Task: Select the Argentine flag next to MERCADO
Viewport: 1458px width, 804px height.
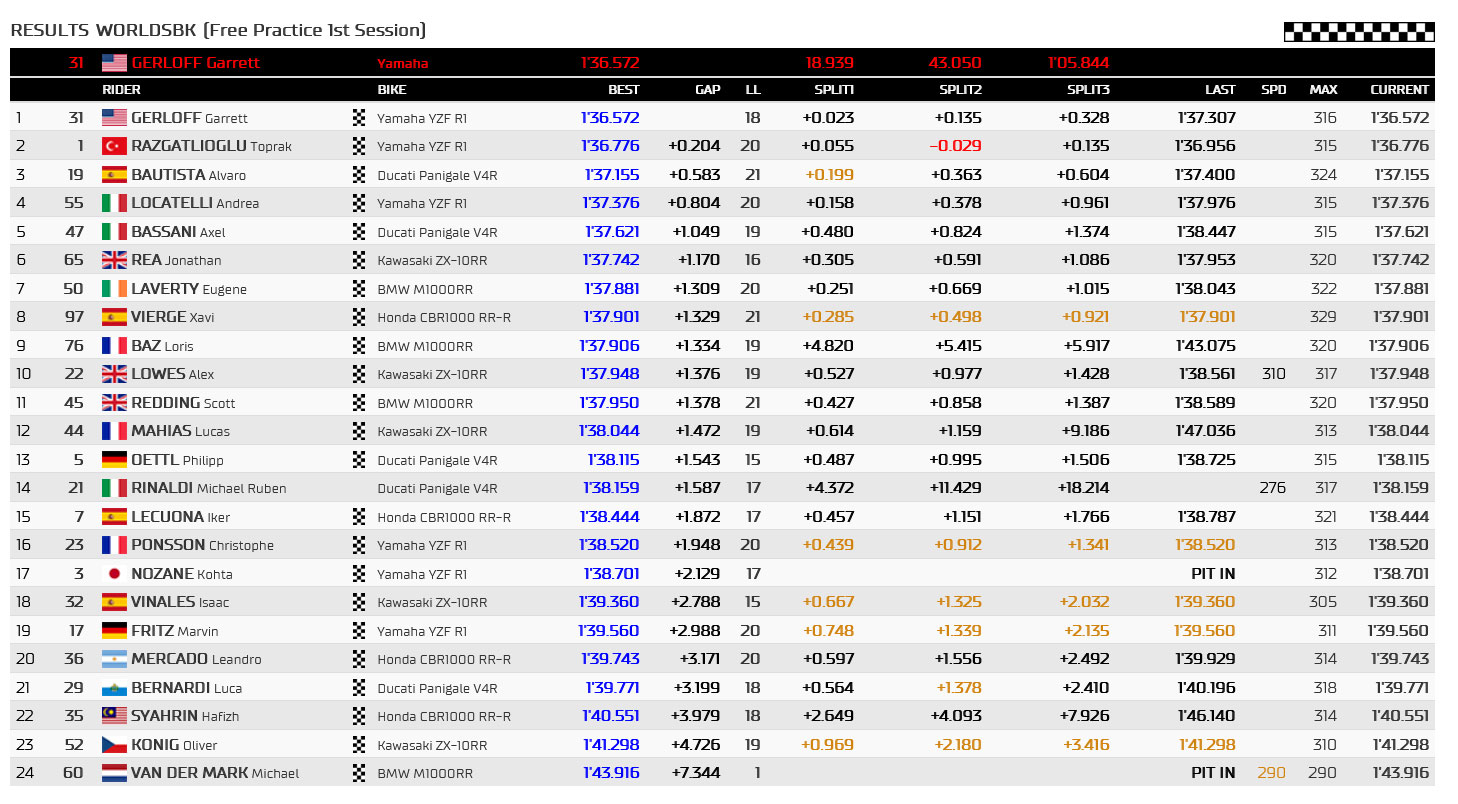Action: pyautogui.click(x=115, y=659)
